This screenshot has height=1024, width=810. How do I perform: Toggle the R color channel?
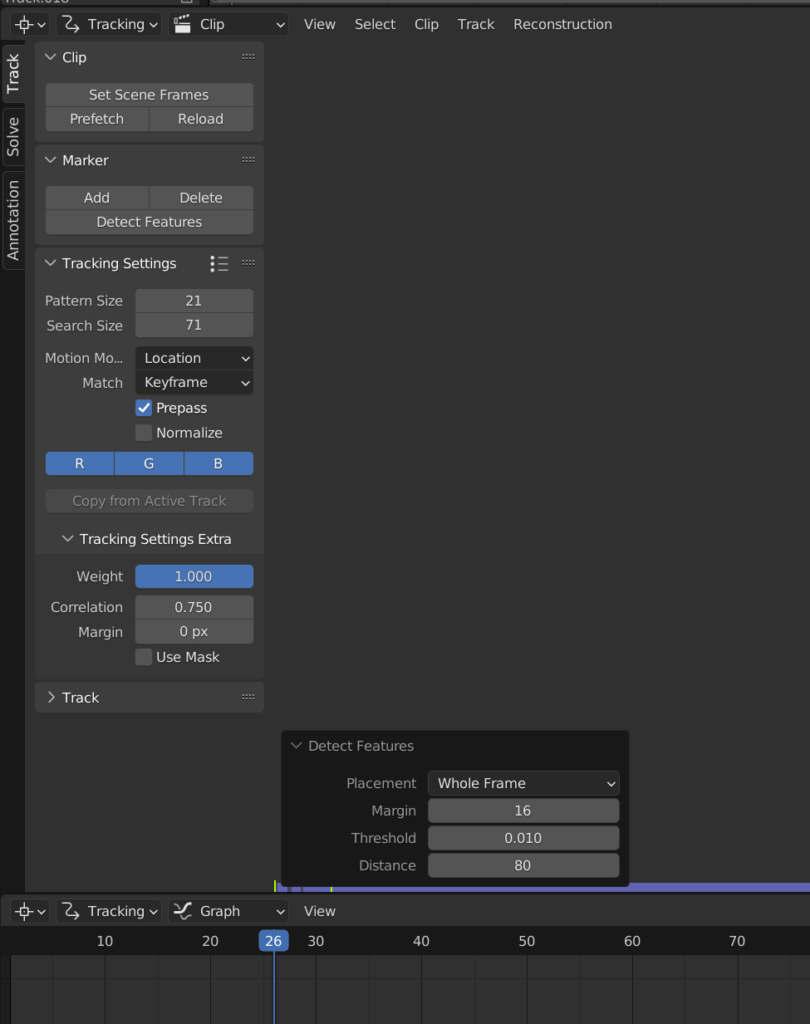point(80,464)
